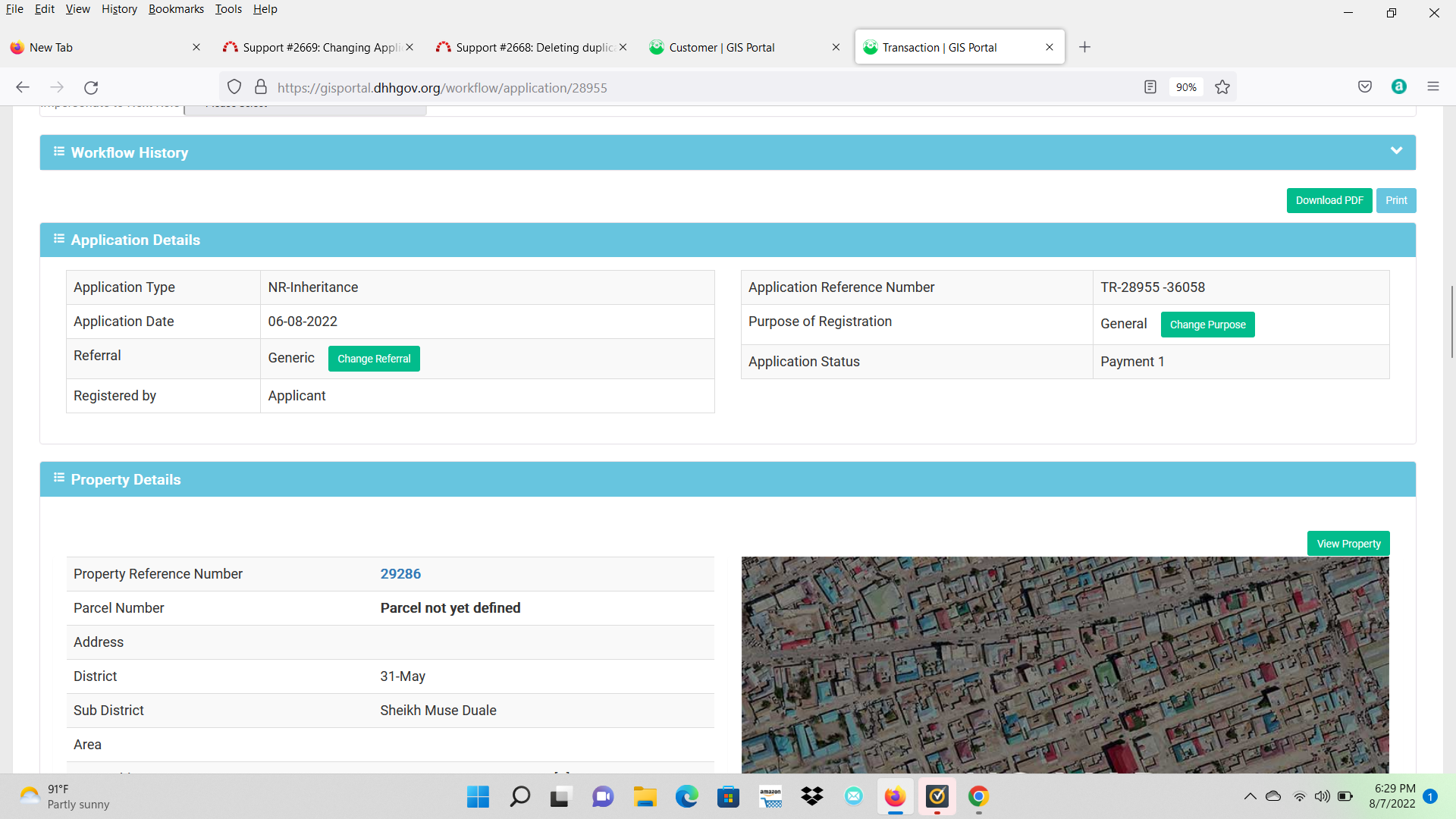Open site security padlock info
Image resolution: width=1456 pixels, height=819 pixels.
click(261, 87)
